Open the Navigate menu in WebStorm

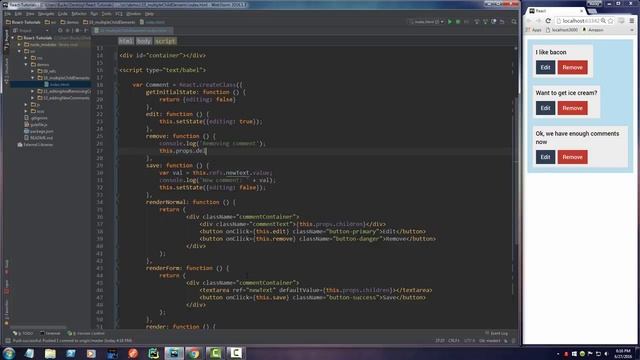pos(46,14)
